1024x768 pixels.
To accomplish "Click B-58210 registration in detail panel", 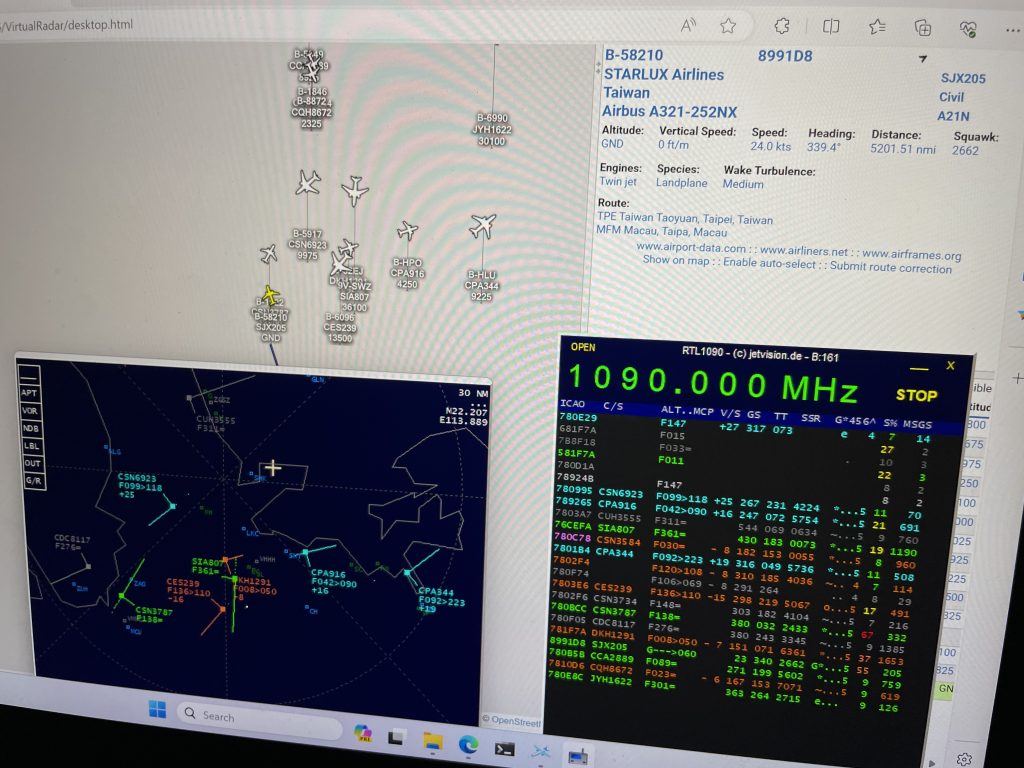I will tap(633, 56).
